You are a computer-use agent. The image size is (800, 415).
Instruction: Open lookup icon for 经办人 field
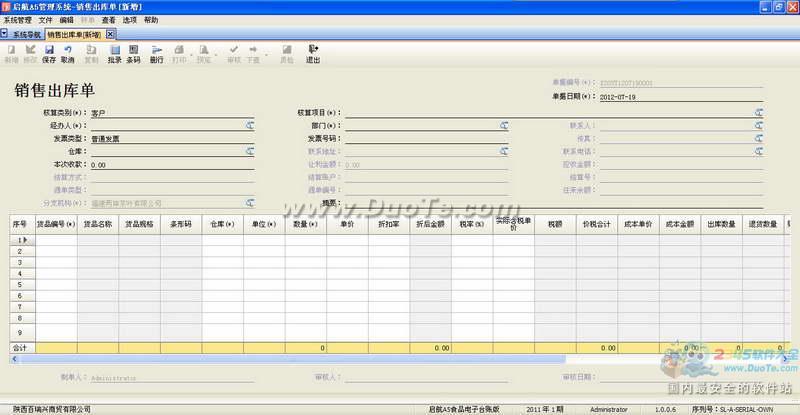tap(250, 125)
